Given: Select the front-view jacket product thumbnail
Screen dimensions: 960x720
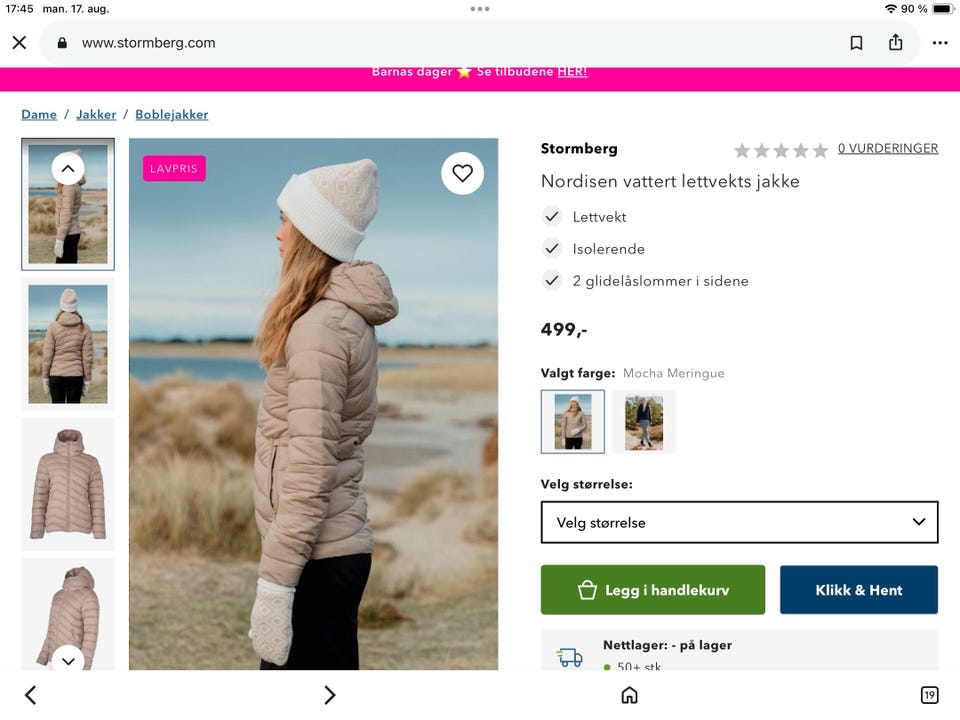Looking at the screenshot, I should pos(68,484).
